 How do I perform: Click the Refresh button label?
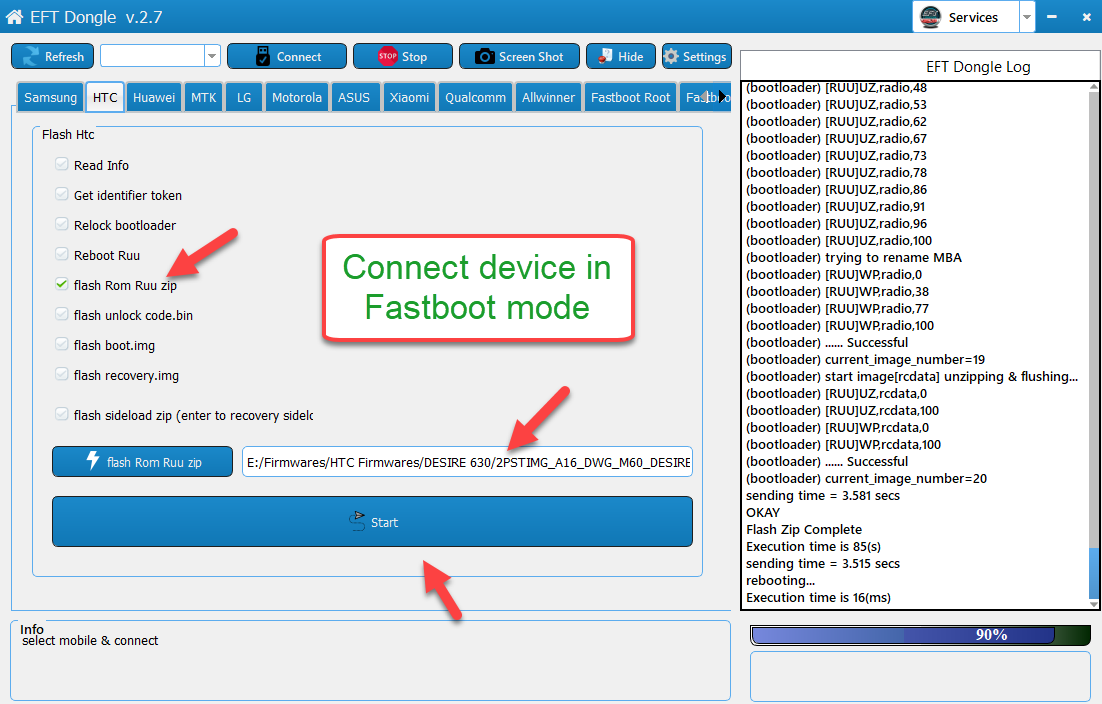[x=64, y=57]
